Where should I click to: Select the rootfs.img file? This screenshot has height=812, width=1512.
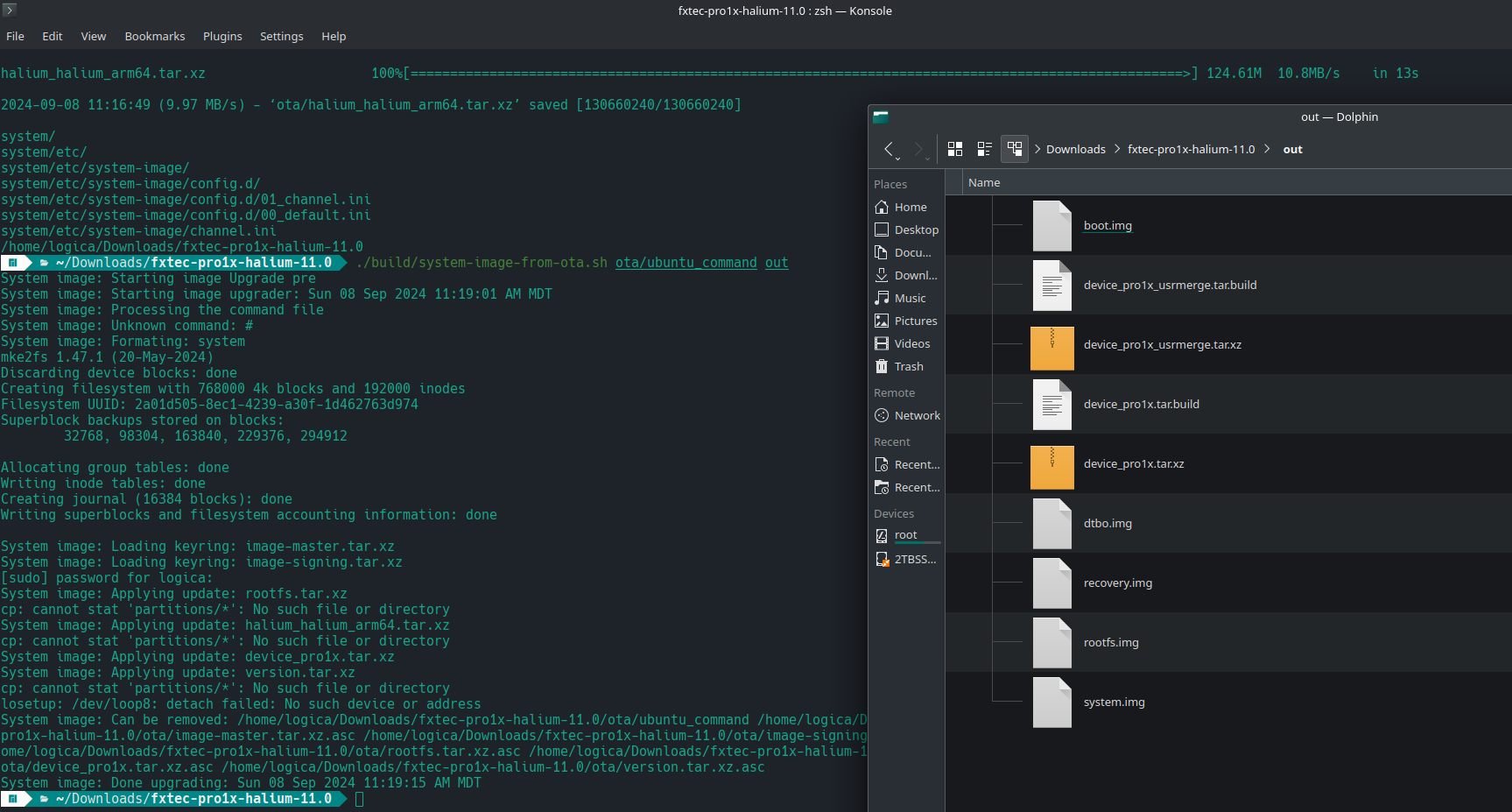point(1110,643)
